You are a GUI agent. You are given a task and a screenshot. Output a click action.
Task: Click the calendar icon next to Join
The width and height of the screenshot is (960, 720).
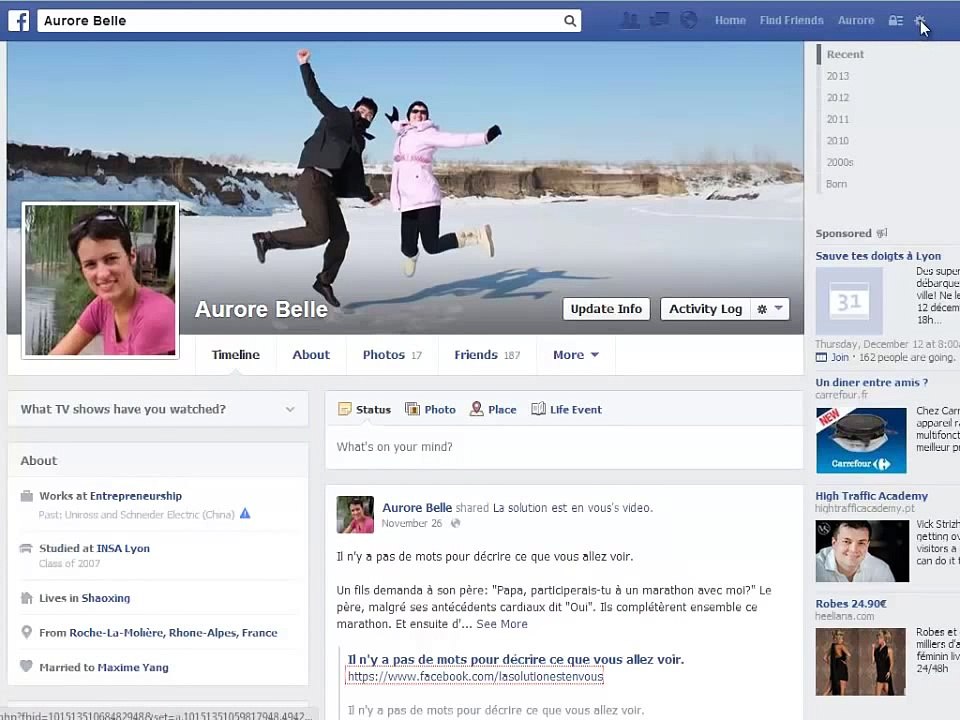point(821,358)
